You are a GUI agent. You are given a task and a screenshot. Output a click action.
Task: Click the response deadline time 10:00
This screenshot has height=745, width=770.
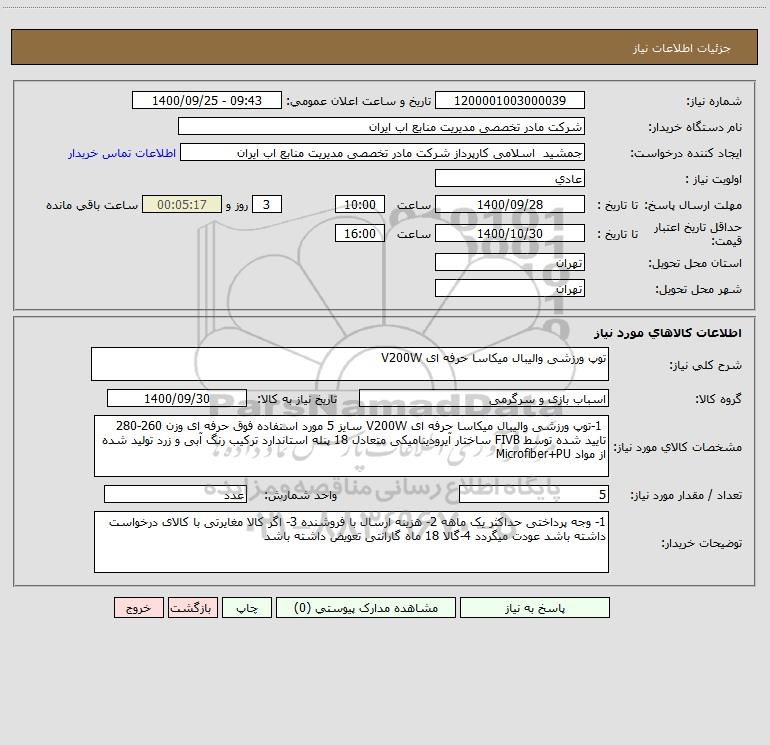coord(359,204)
